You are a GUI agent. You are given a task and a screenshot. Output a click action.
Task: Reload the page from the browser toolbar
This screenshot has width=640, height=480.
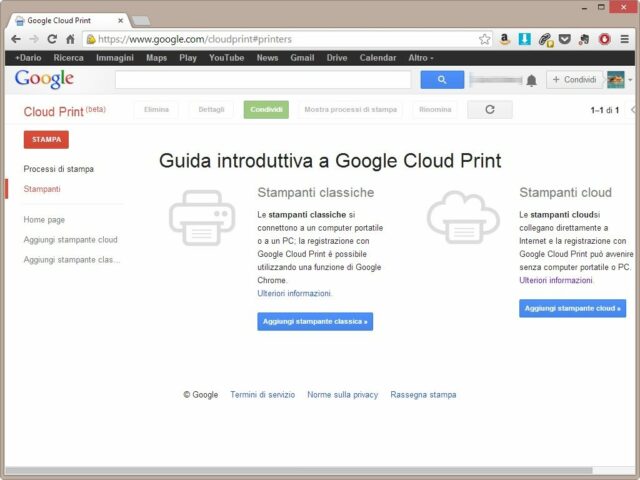52,39
